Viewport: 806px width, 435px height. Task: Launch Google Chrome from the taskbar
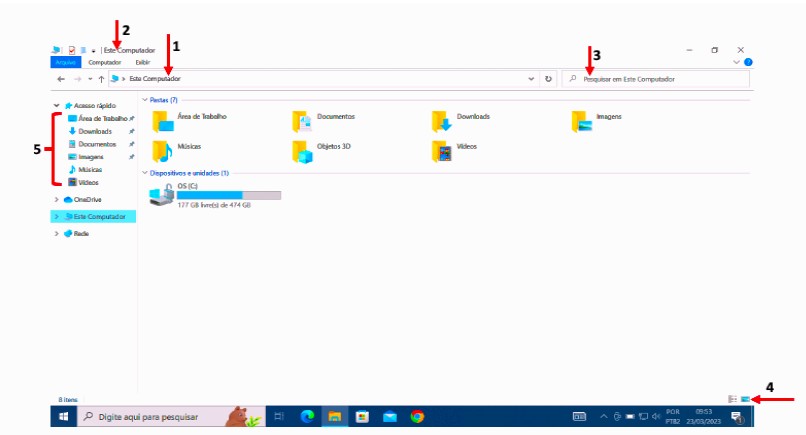click(417, 416)
